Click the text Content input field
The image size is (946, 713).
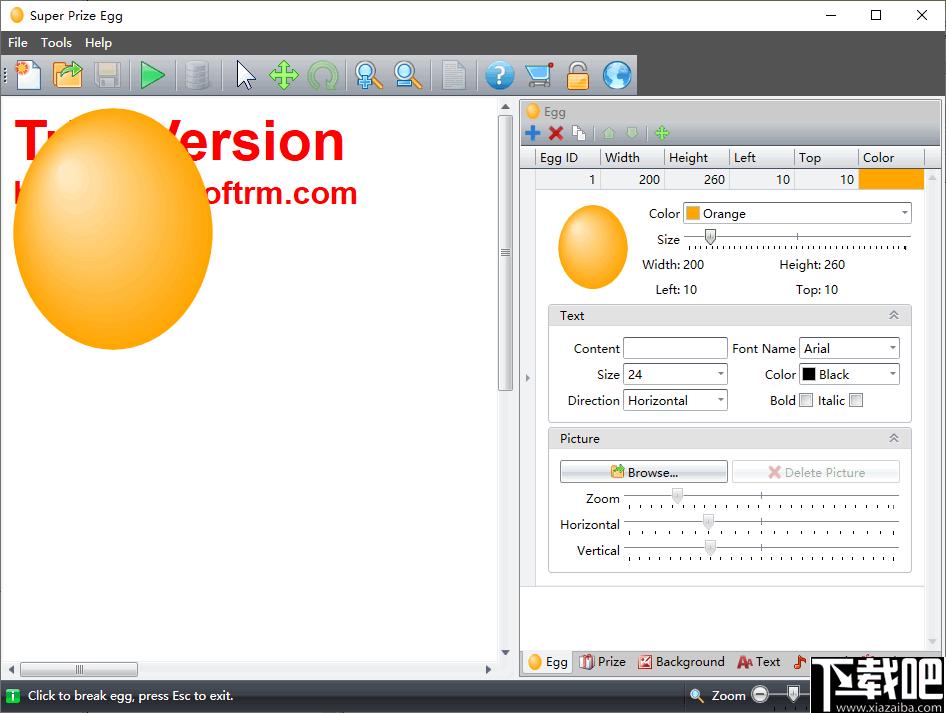(x=675, y=348)
